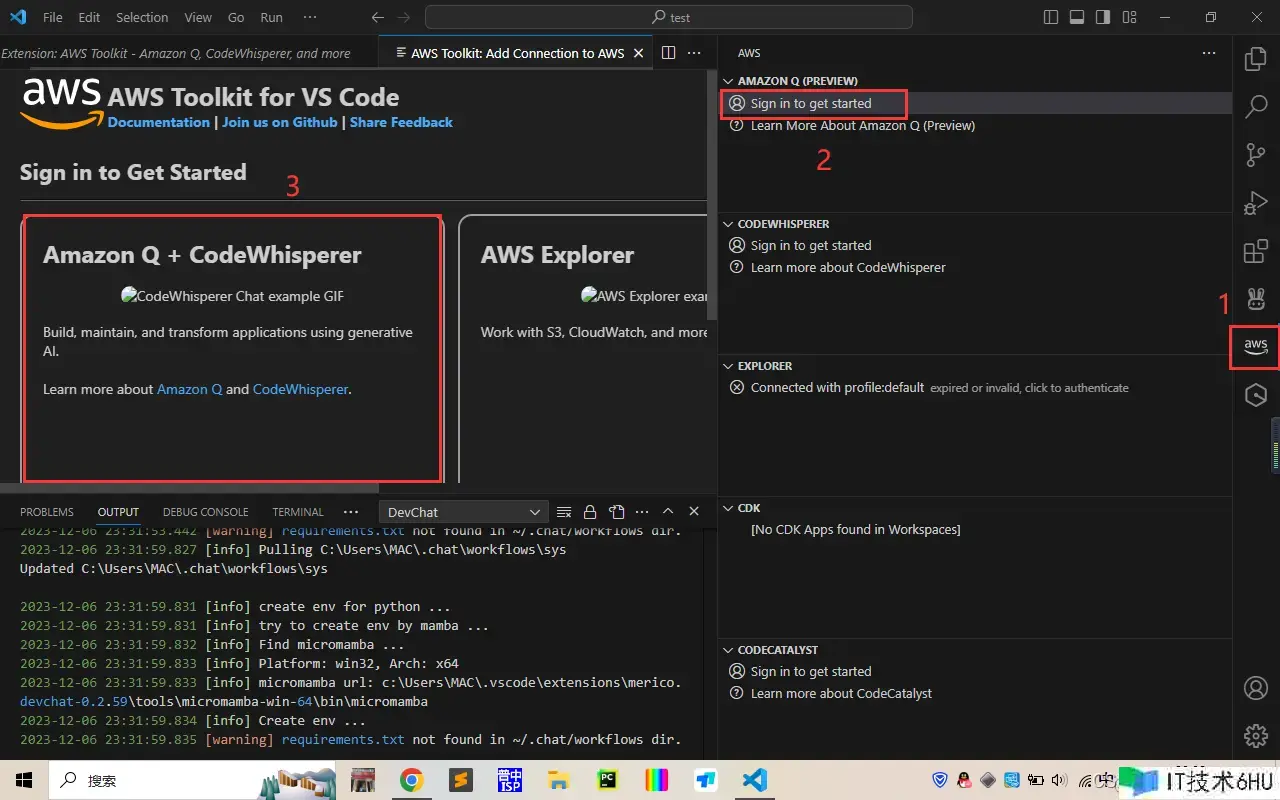Screen dimensions: 1280x800
Task: Open the menu bar overflow three dots
Action: point(310,17)
